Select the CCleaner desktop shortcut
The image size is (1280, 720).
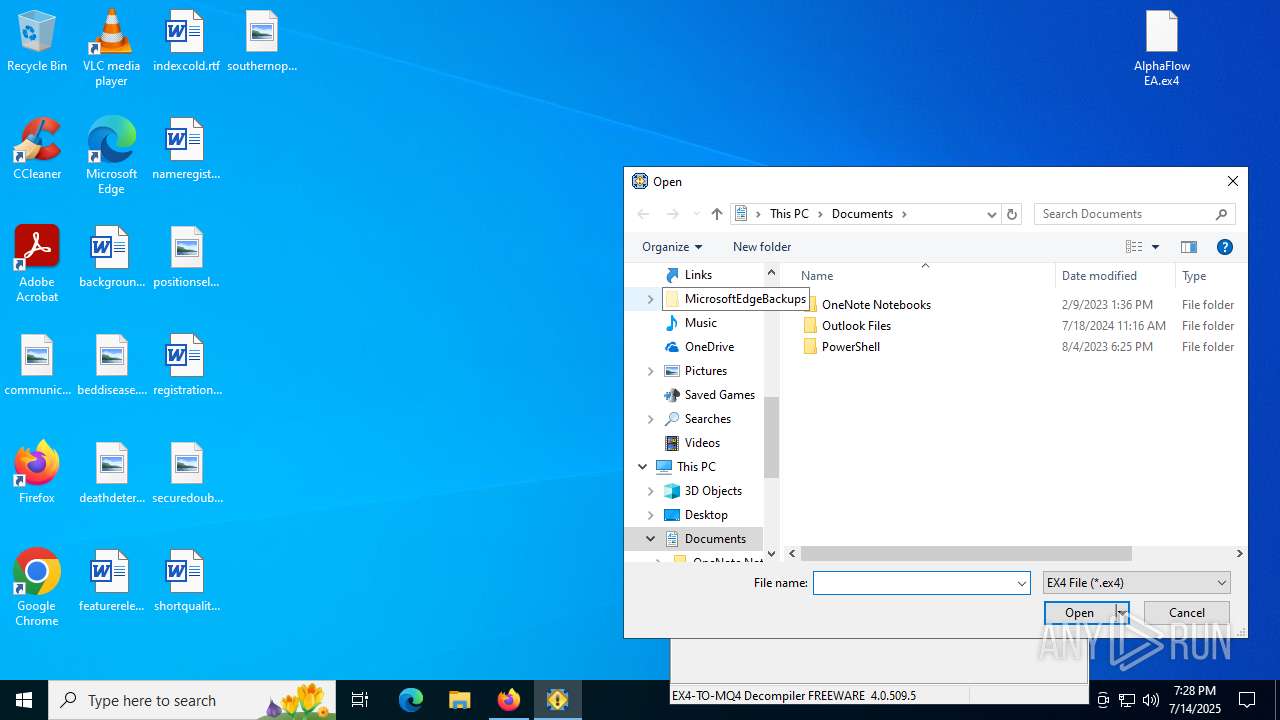click(37, 149)
